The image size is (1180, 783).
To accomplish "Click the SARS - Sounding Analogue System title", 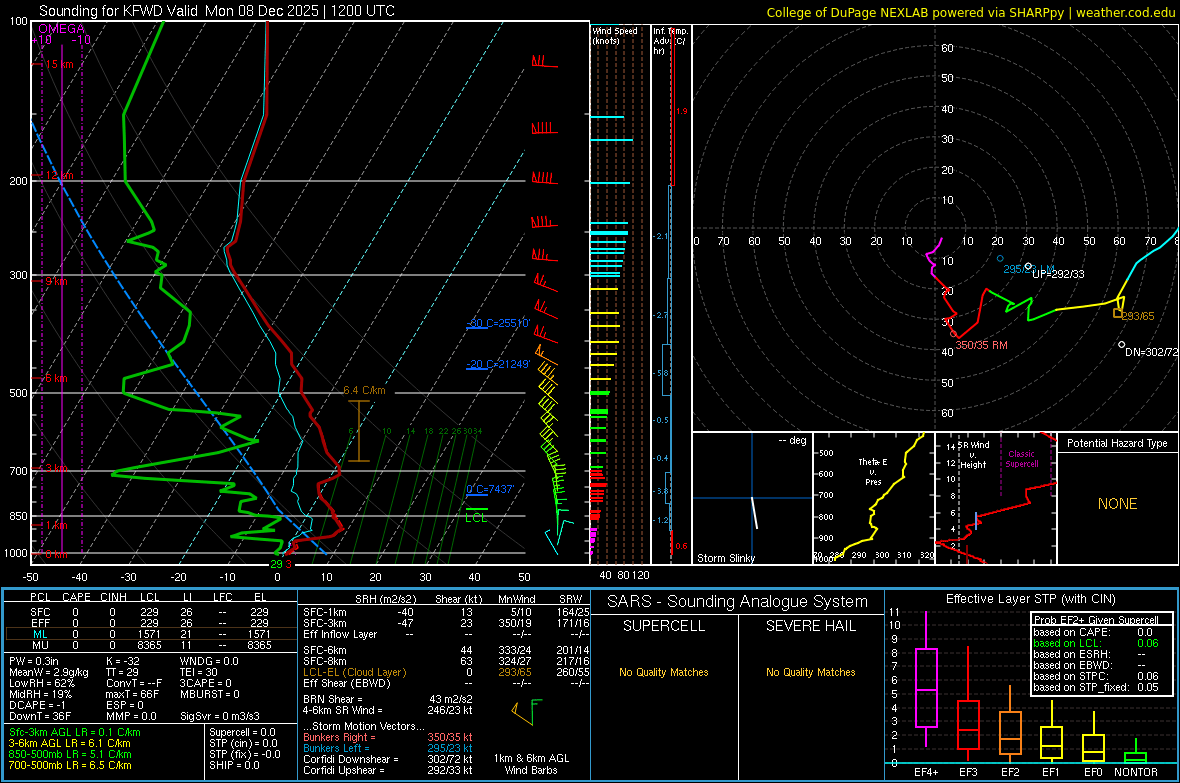I will (x=737, y=602).
